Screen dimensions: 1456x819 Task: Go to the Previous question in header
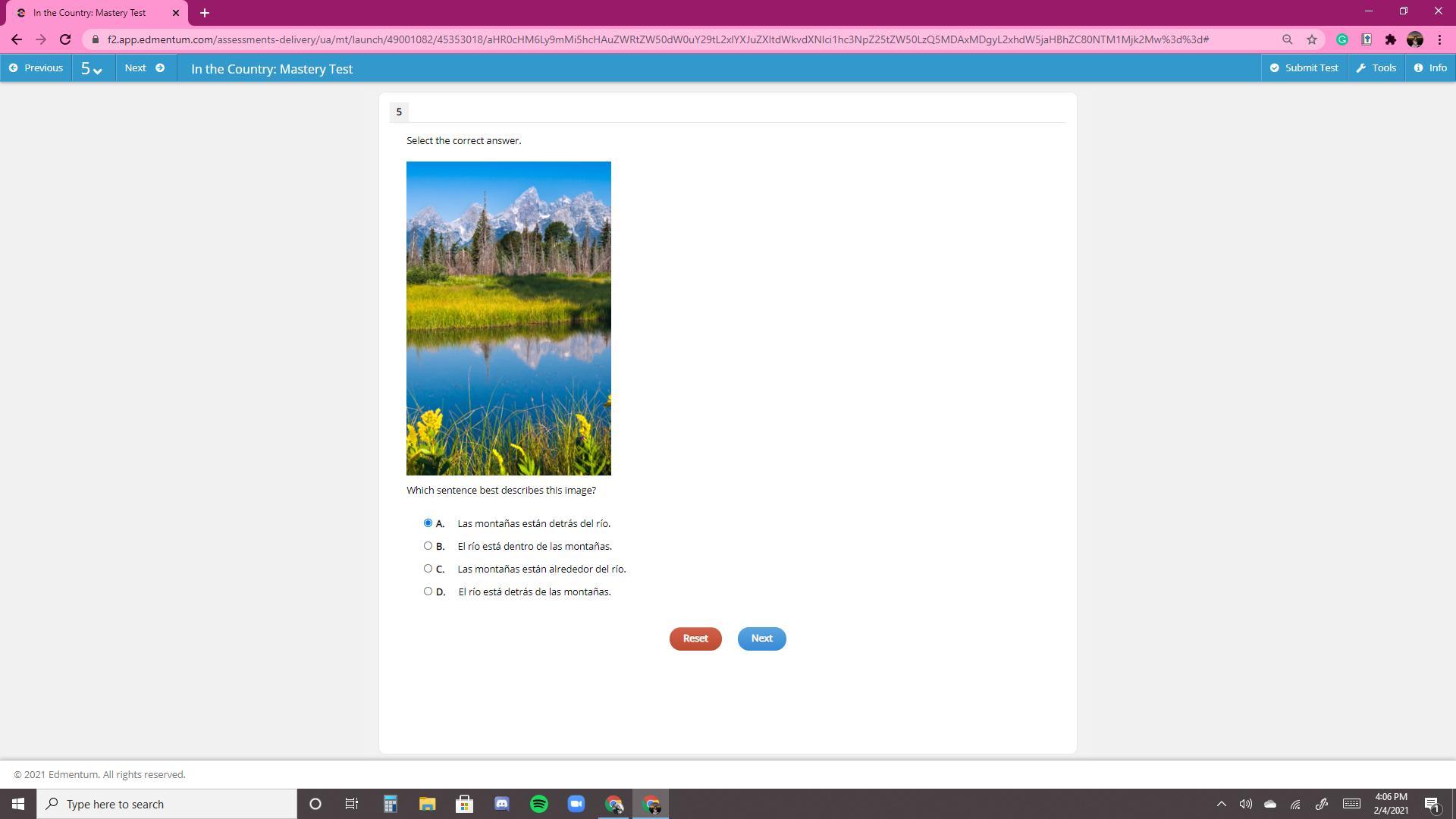click(x=36, y=68)
